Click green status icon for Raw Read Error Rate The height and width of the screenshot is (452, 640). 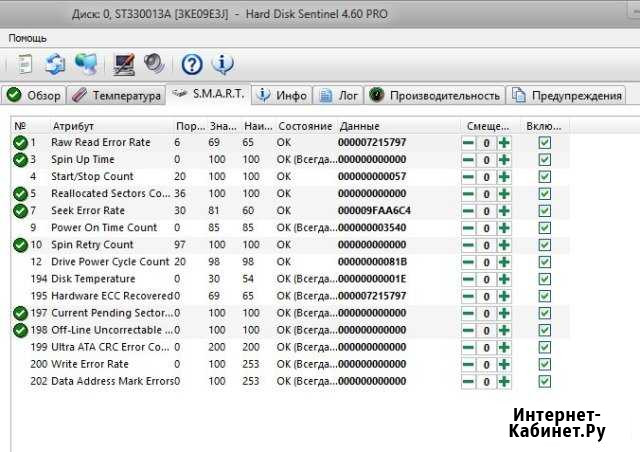20,143
